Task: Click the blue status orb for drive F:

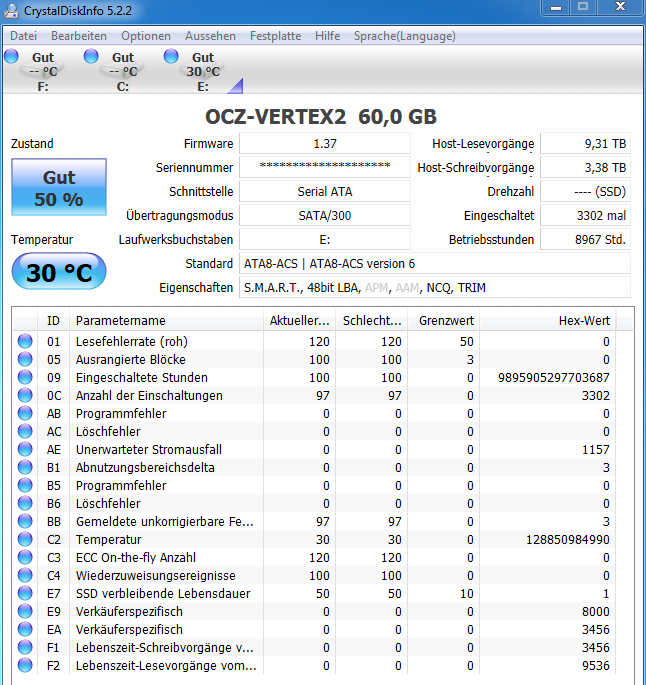Action: point(11,56)
